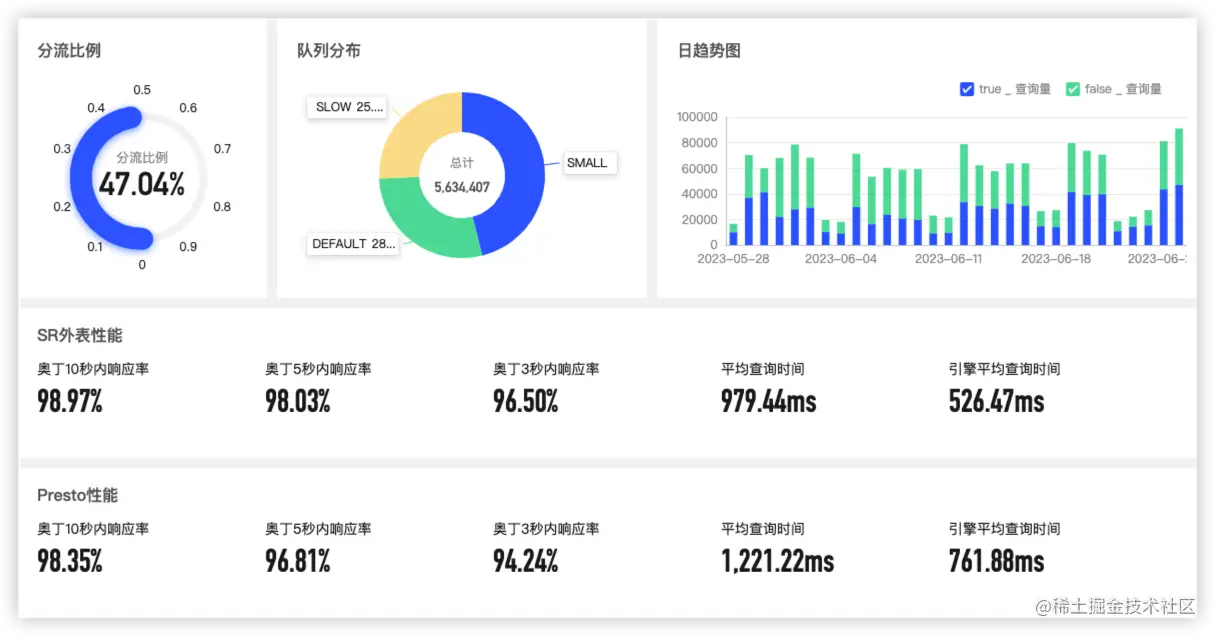Click the 47.04% gauge reading
Screen dimensions: 1215x636
tap(143, 184)
